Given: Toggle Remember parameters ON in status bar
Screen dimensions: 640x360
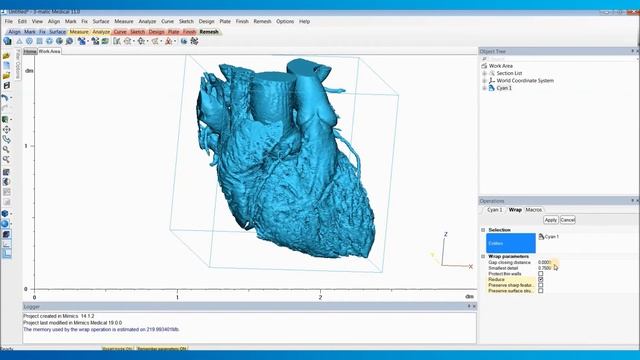Looking at the screenshot, I should [161, 349].
